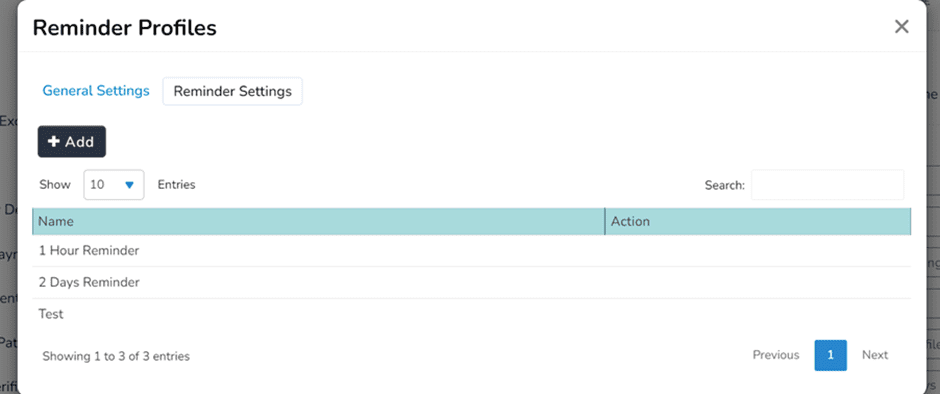Sort the table by Name column
Viewport: 940px width, 394px height.
click(x=318, y=221)
